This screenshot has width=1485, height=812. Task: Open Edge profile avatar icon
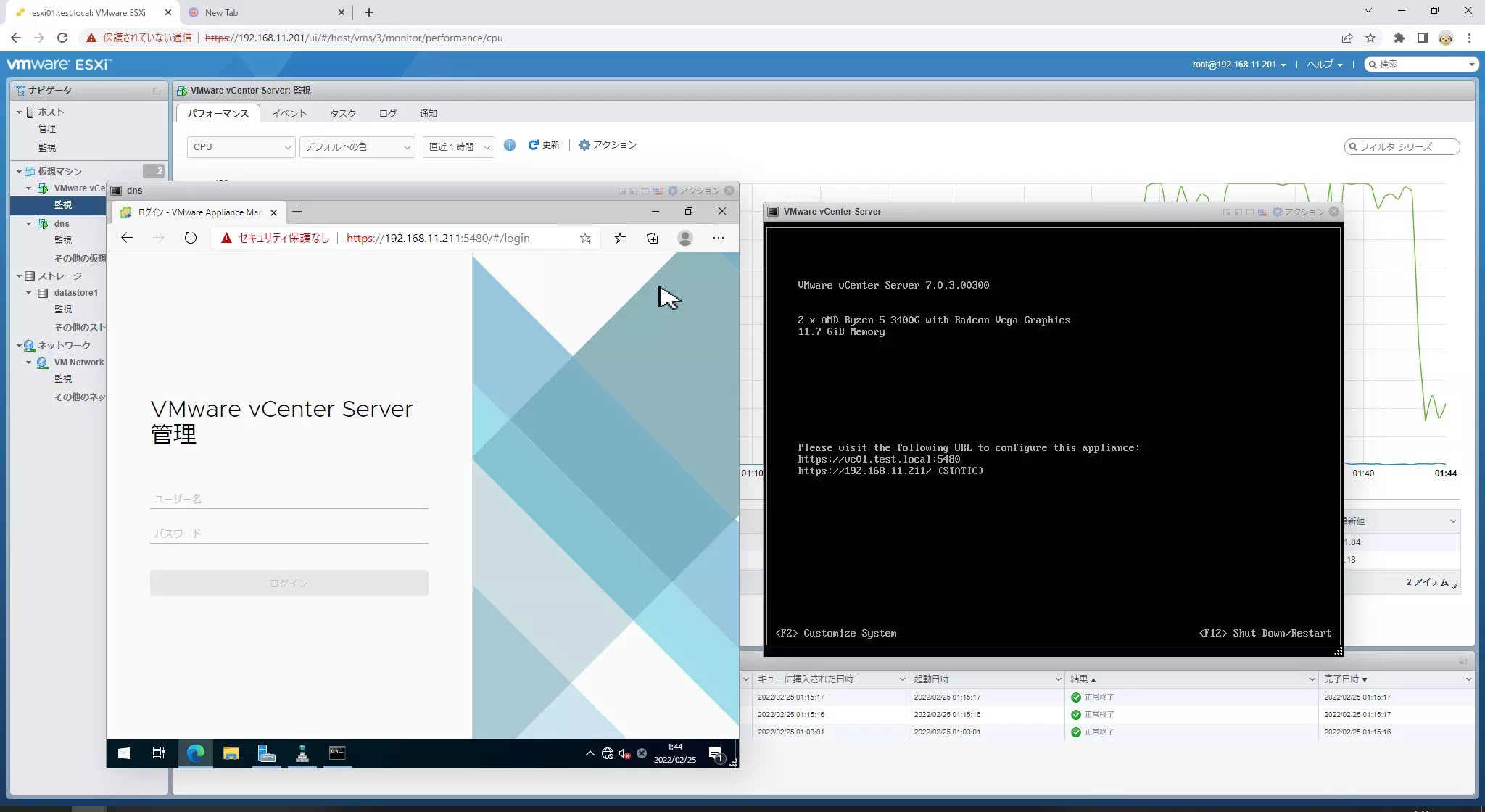coord(685,238)
